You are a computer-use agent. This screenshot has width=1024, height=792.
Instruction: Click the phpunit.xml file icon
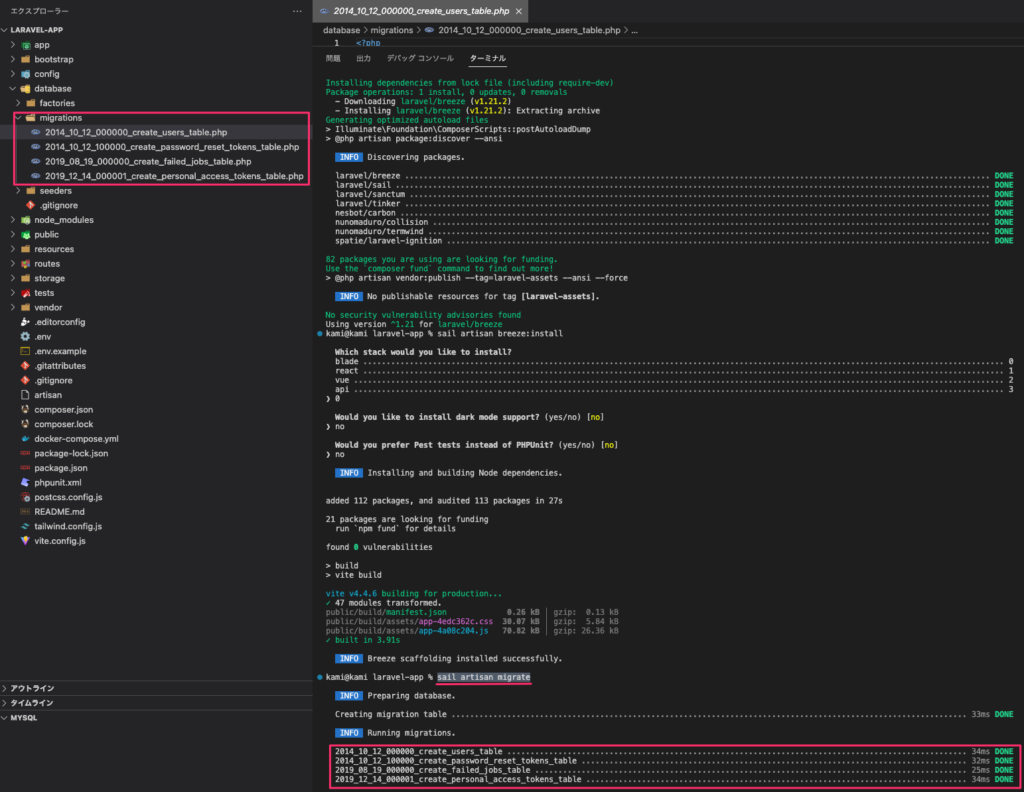25,482
